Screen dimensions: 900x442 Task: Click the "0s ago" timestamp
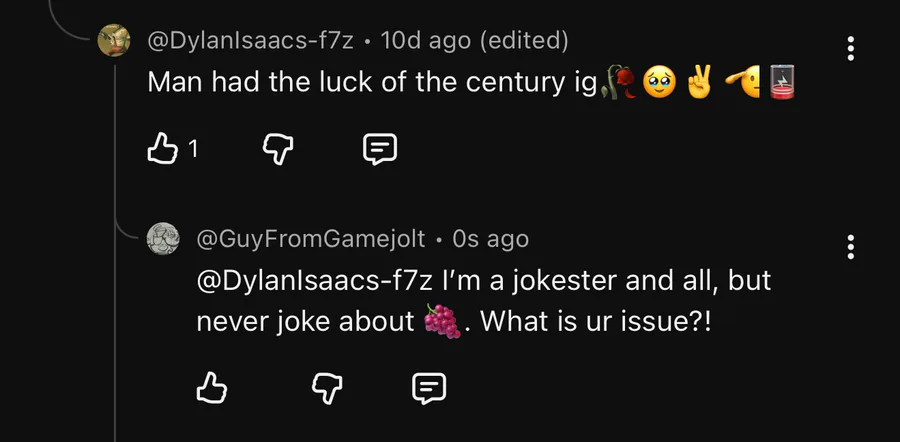click(490, 239)
